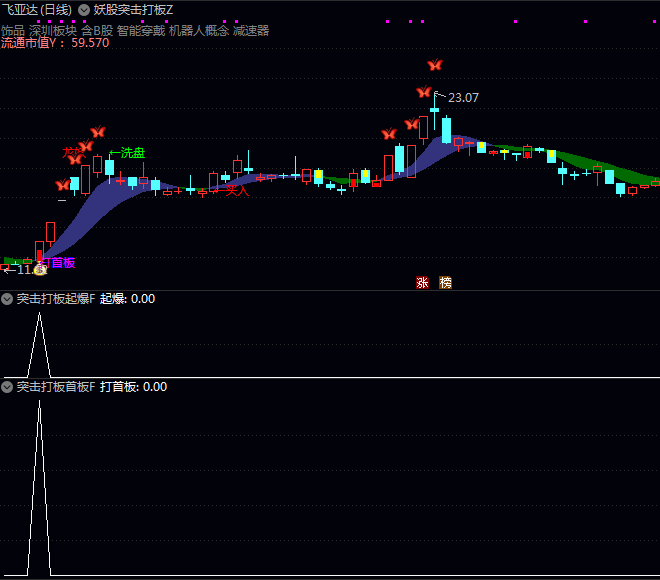Viewport: 660px width, 580px height.
Task: Click the butterfly marker left of 洗盘 label
Action: pyautogui.click(x=98, y=132)
